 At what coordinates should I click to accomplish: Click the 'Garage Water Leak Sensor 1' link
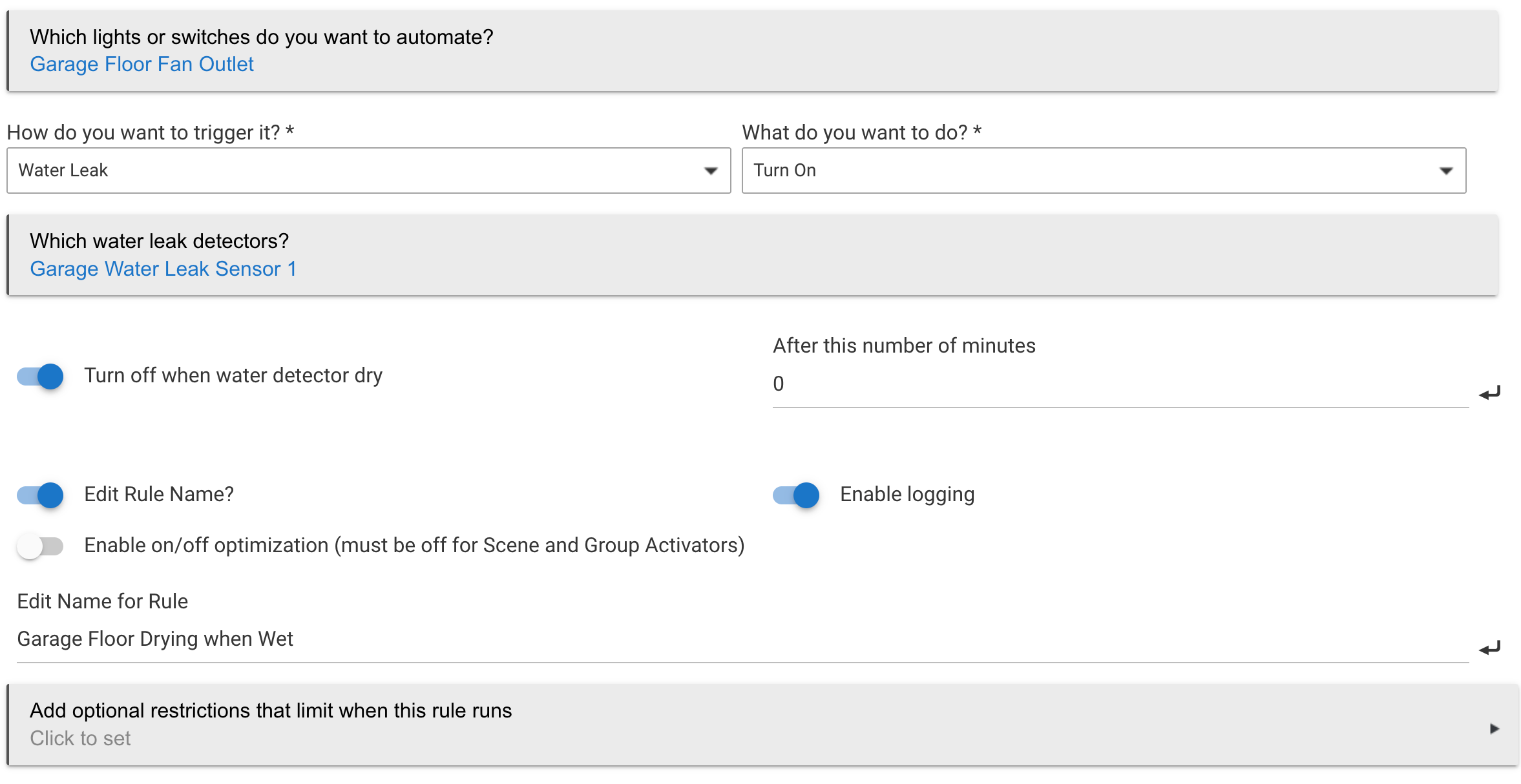click(163, 269)
